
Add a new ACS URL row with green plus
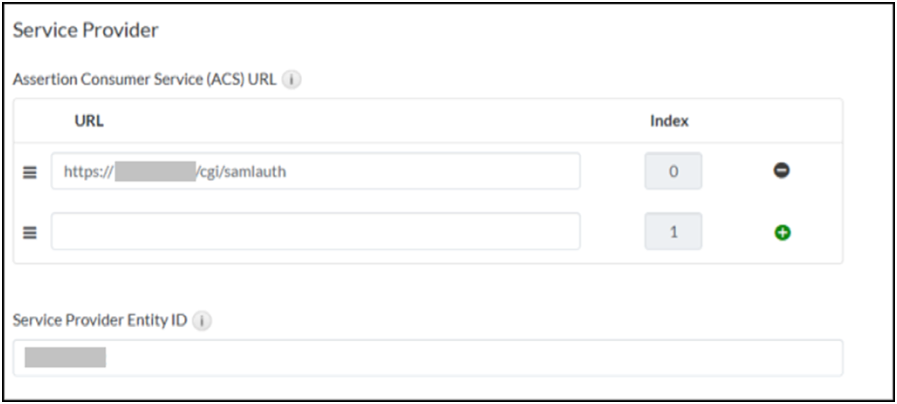point(782,232)
